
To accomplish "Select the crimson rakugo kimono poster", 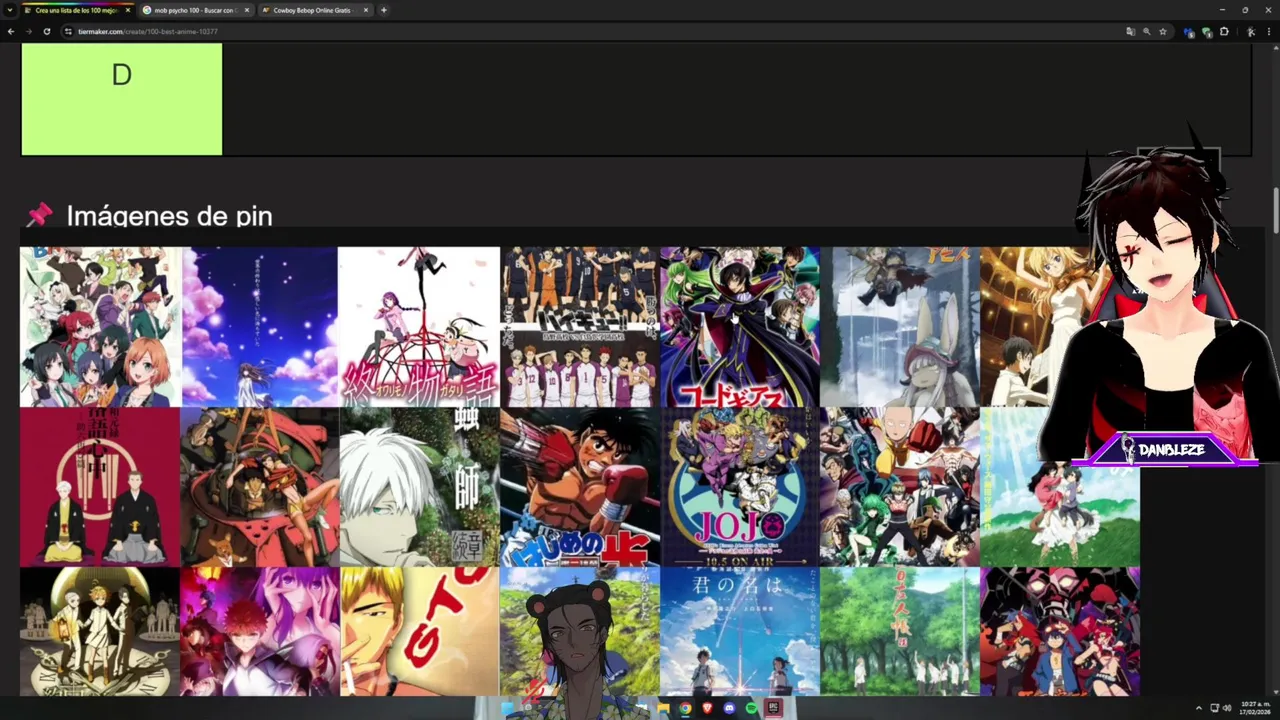I will point(100,487).
